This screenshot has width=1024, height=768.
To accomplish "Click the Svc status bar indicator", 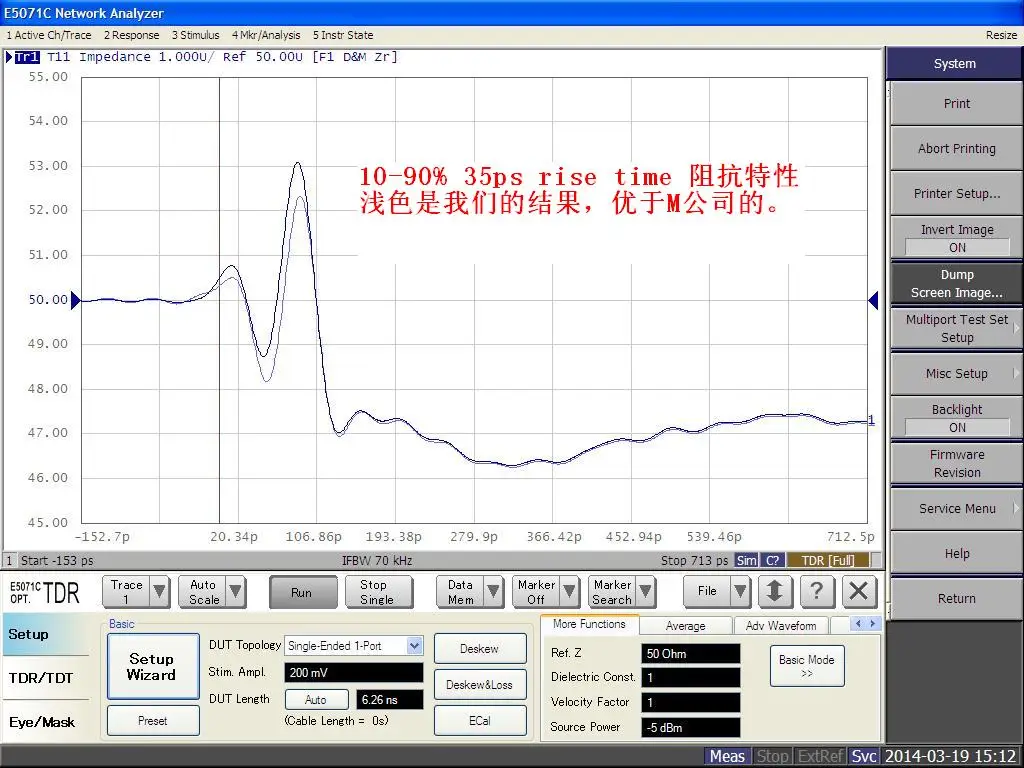I will click(864, 757).
